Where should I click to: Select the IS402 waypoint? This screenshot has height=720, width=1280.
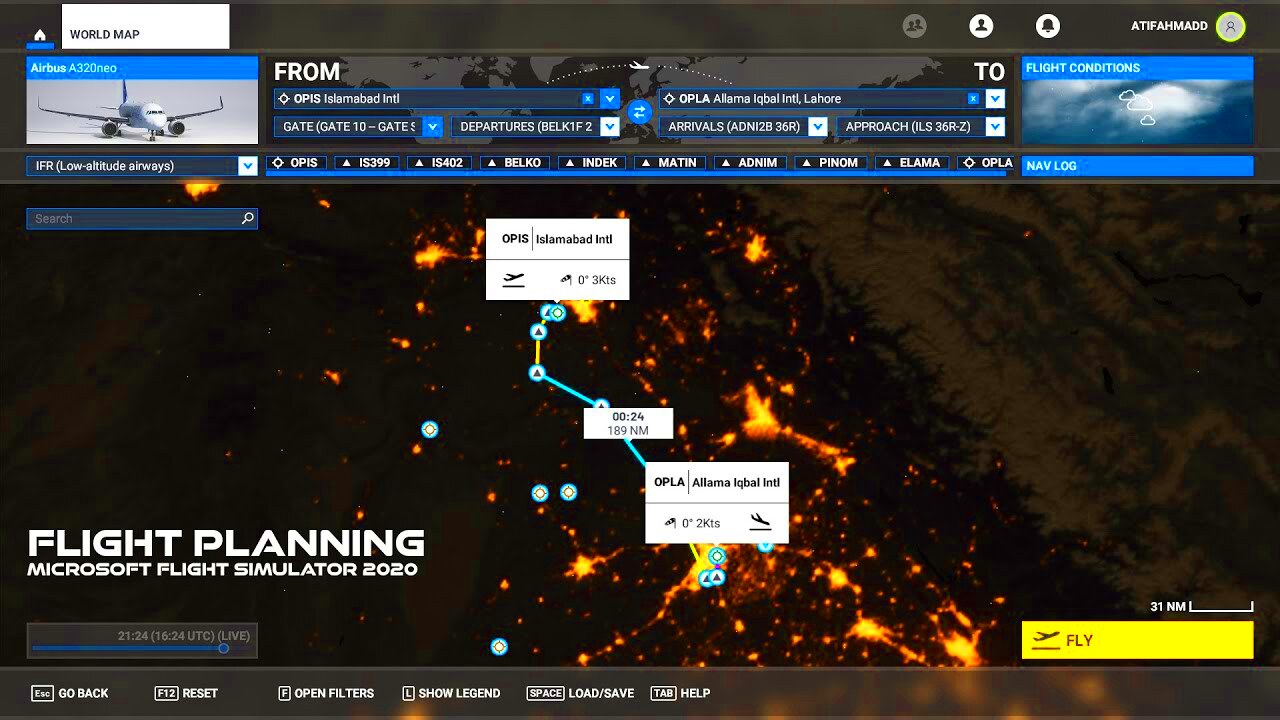click(x=440, y=163)
